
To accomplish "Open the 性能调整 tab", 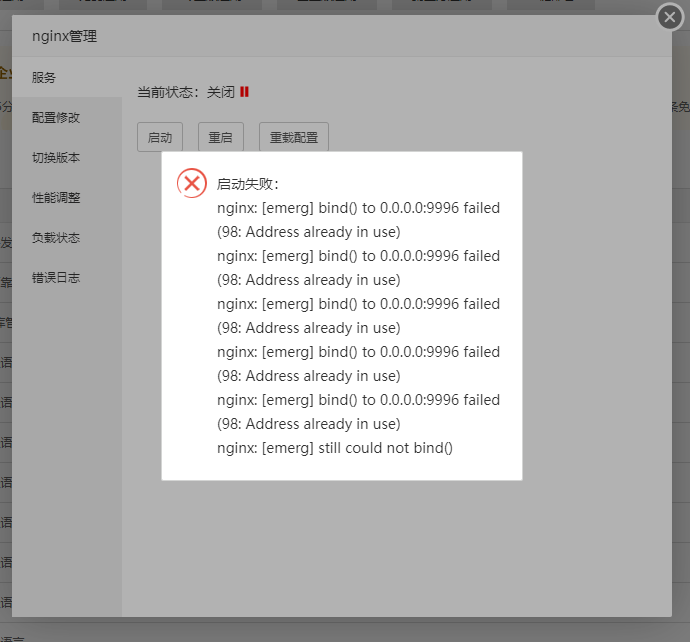I will coord(67,198).
